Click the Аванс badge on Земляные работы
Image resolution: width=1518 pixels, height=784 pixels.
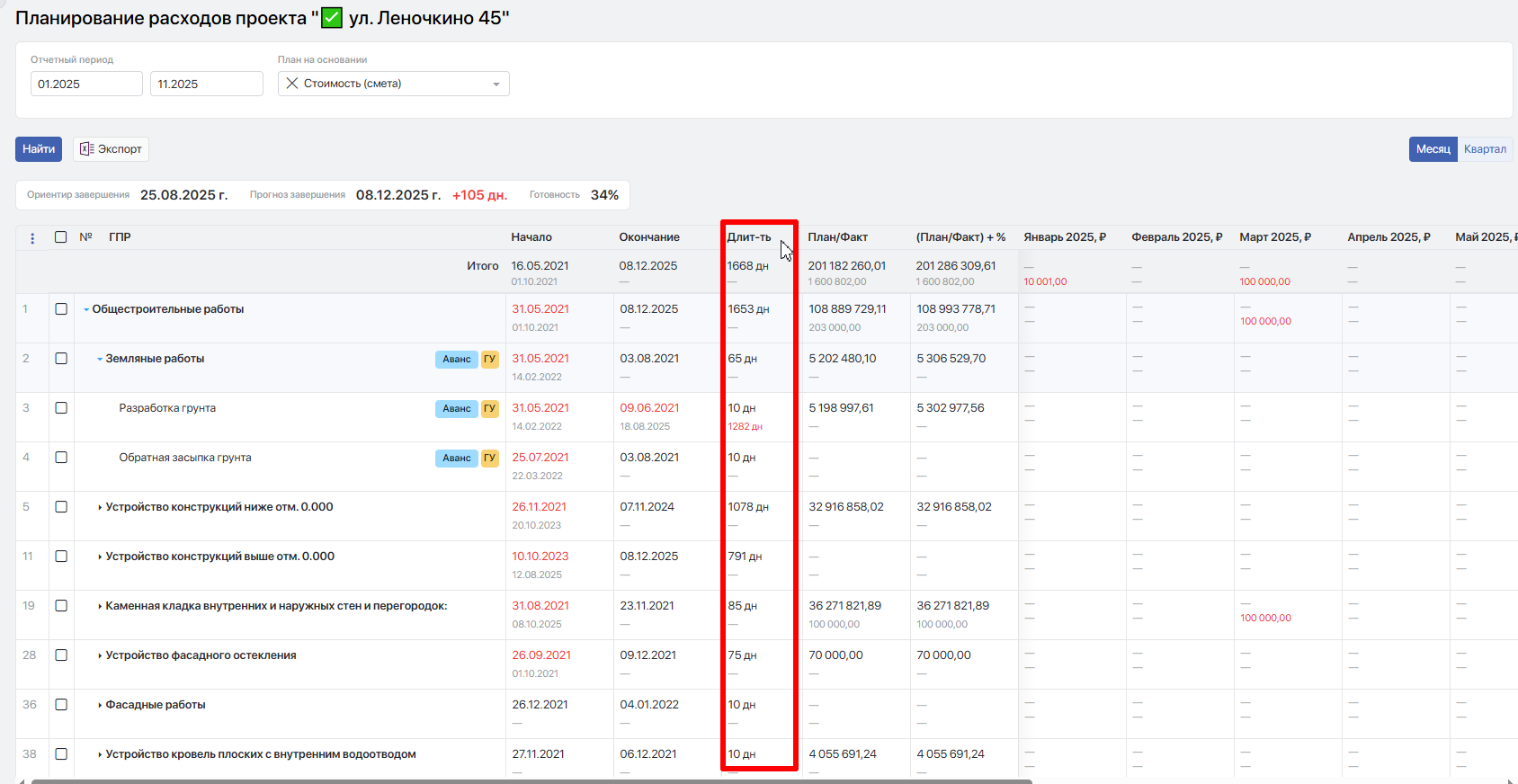tap(456, 360)
